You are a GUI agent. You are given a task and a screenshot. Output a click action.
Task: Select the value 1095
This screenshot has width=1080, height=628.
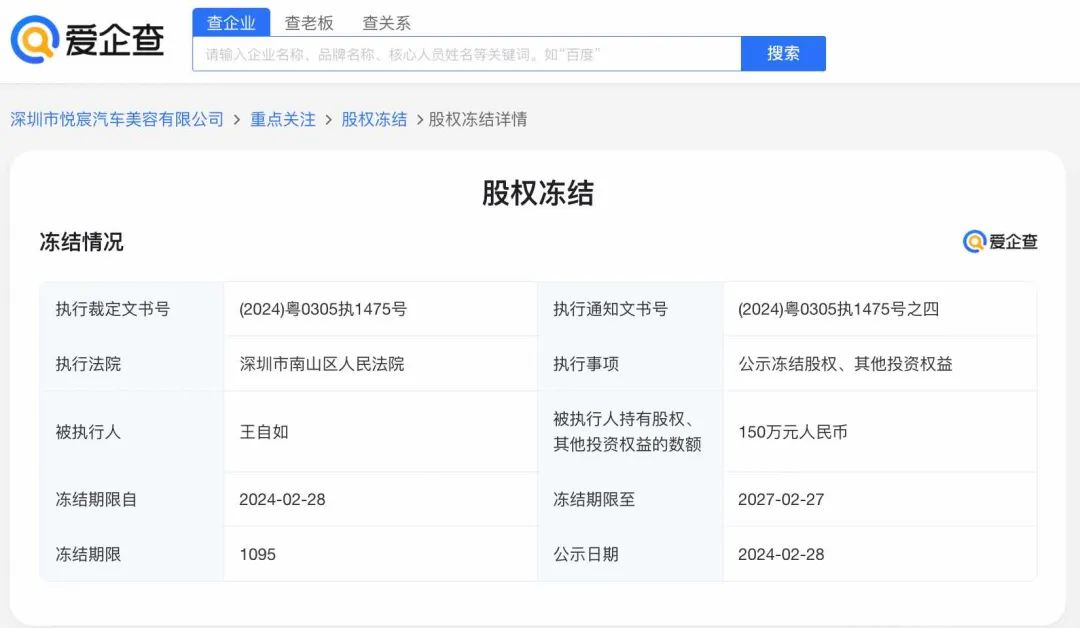(258, 554)
